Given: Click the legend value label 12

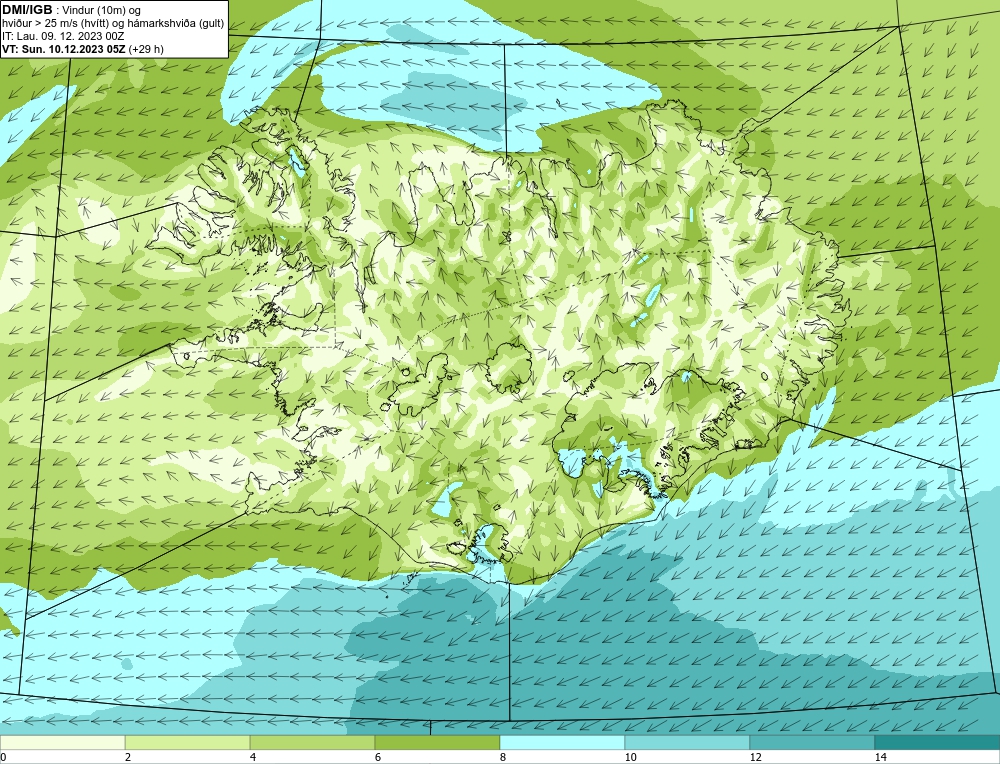Looking at the screenshot, I should click(x=756, y=757).
